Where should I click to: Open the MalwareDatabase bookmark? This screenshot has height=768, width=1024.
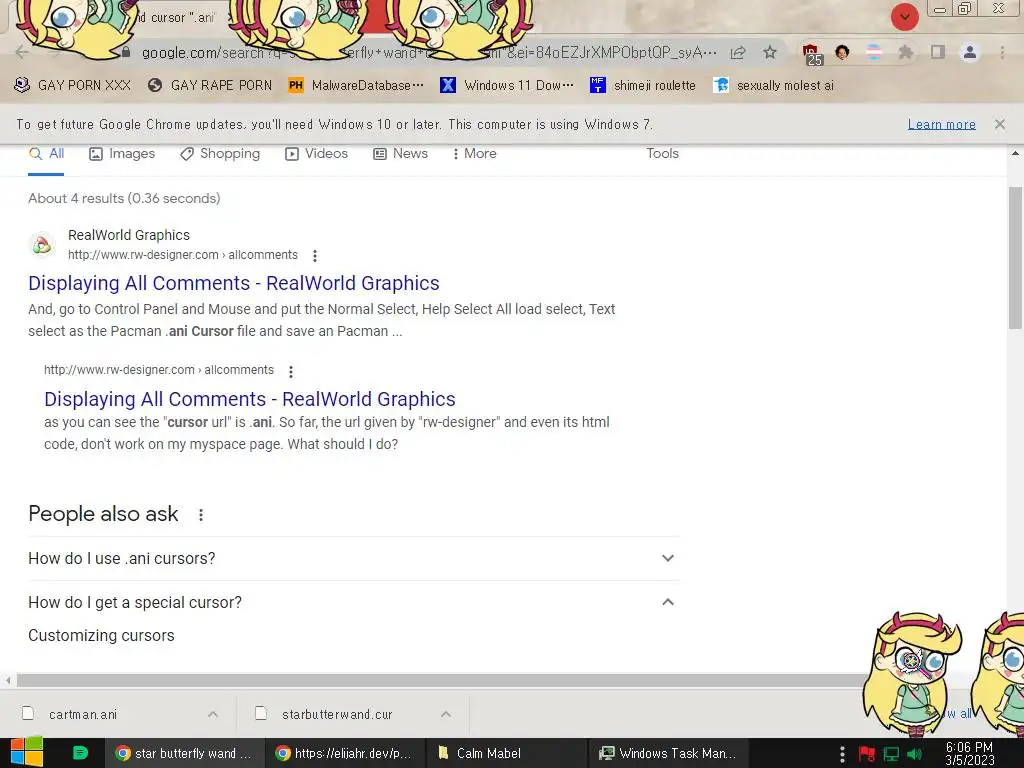click(x=356, y=85)
